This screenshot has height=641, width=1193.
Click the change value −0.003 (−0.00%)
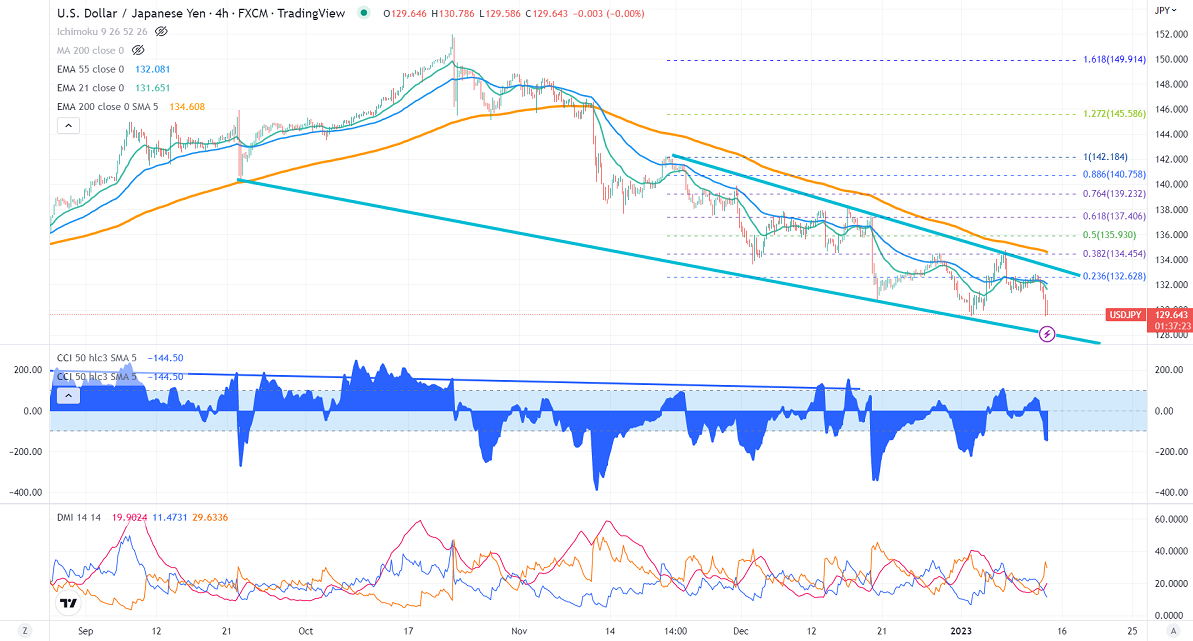[609, 14]
